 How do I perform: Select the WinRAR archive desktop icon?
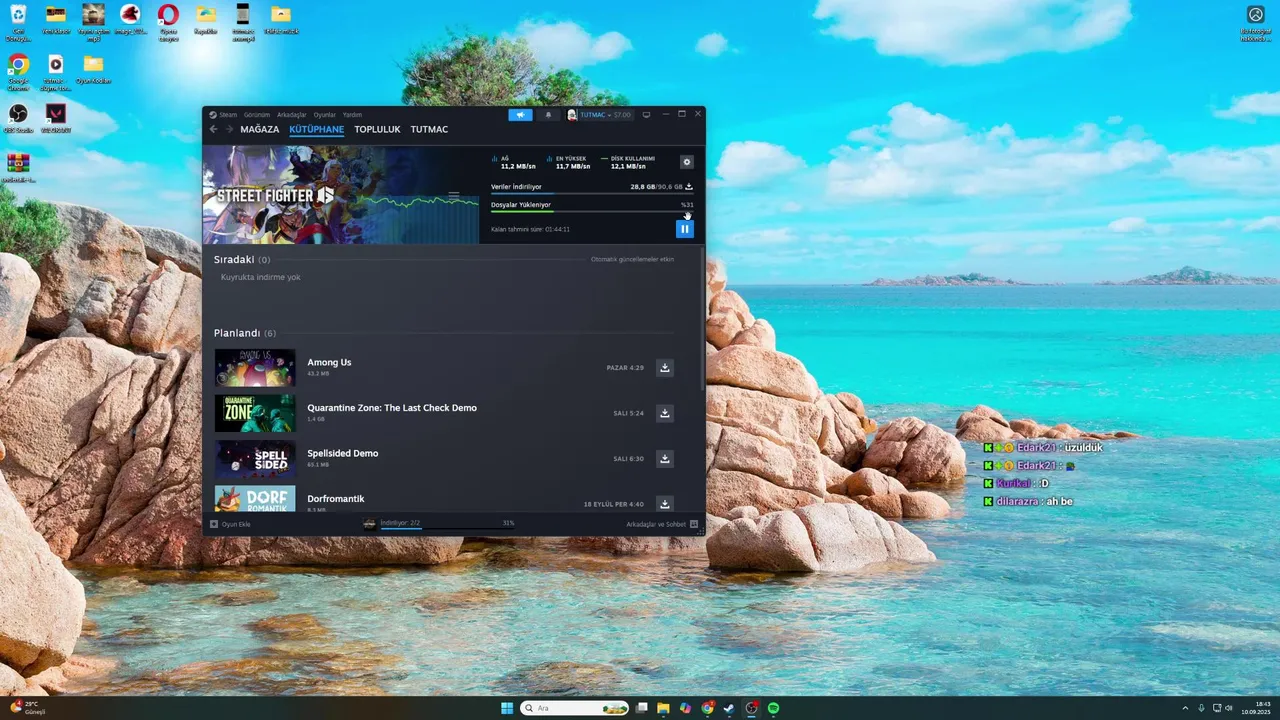pos(18,166)
